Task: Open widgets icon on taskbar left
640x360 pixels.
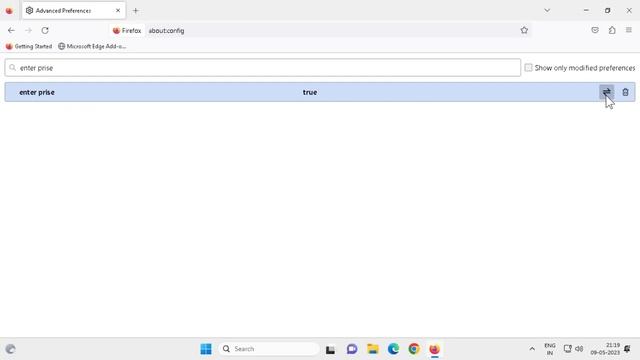Action: click(x=11, y=349)
